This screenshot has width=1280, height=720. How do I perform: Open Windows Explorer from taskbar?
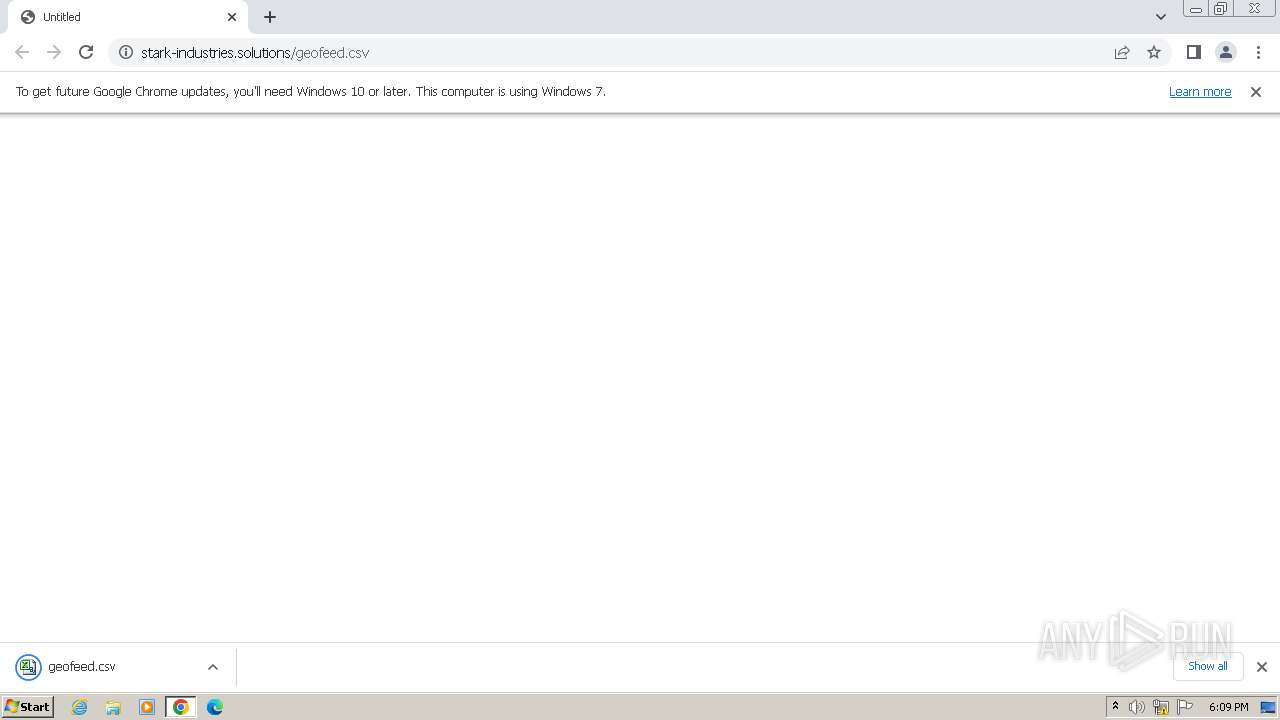pyautogui.click(x=113, y=707)
